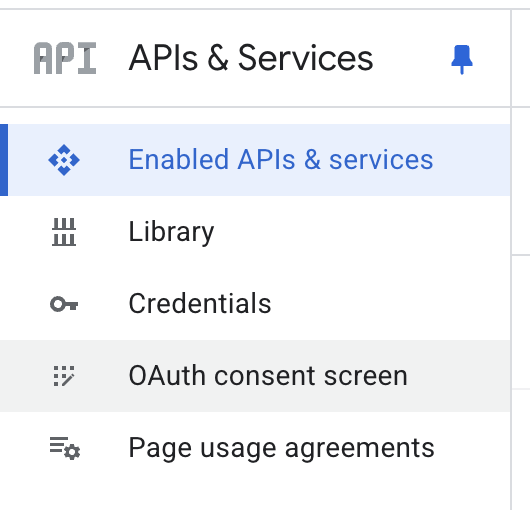This screenshot has height=510, width=530.
Task: Unpin APIs & Services with the pin icon
Action: [462, 59]
